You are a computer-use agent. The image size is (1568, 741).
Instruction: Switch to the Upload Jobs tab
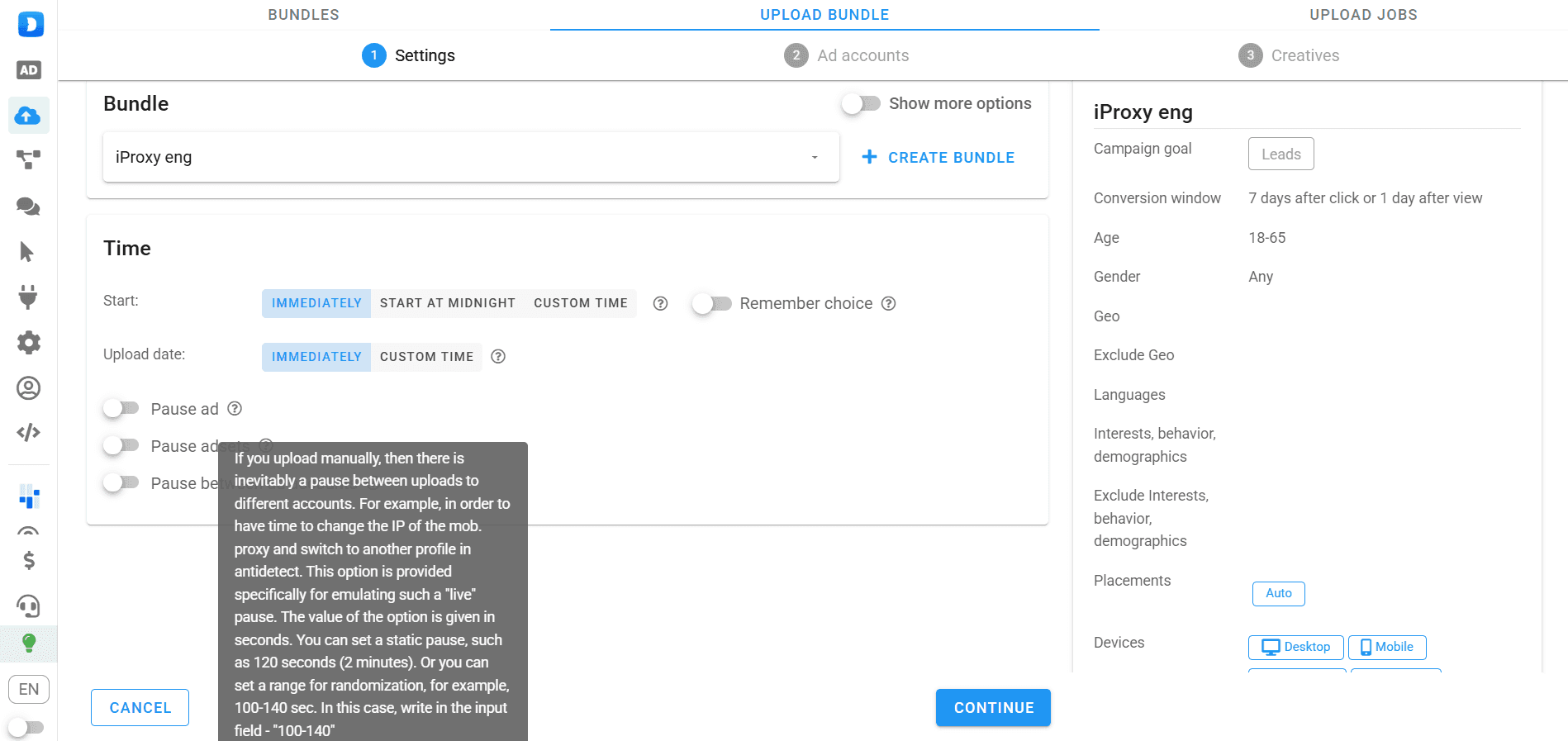1363,15
